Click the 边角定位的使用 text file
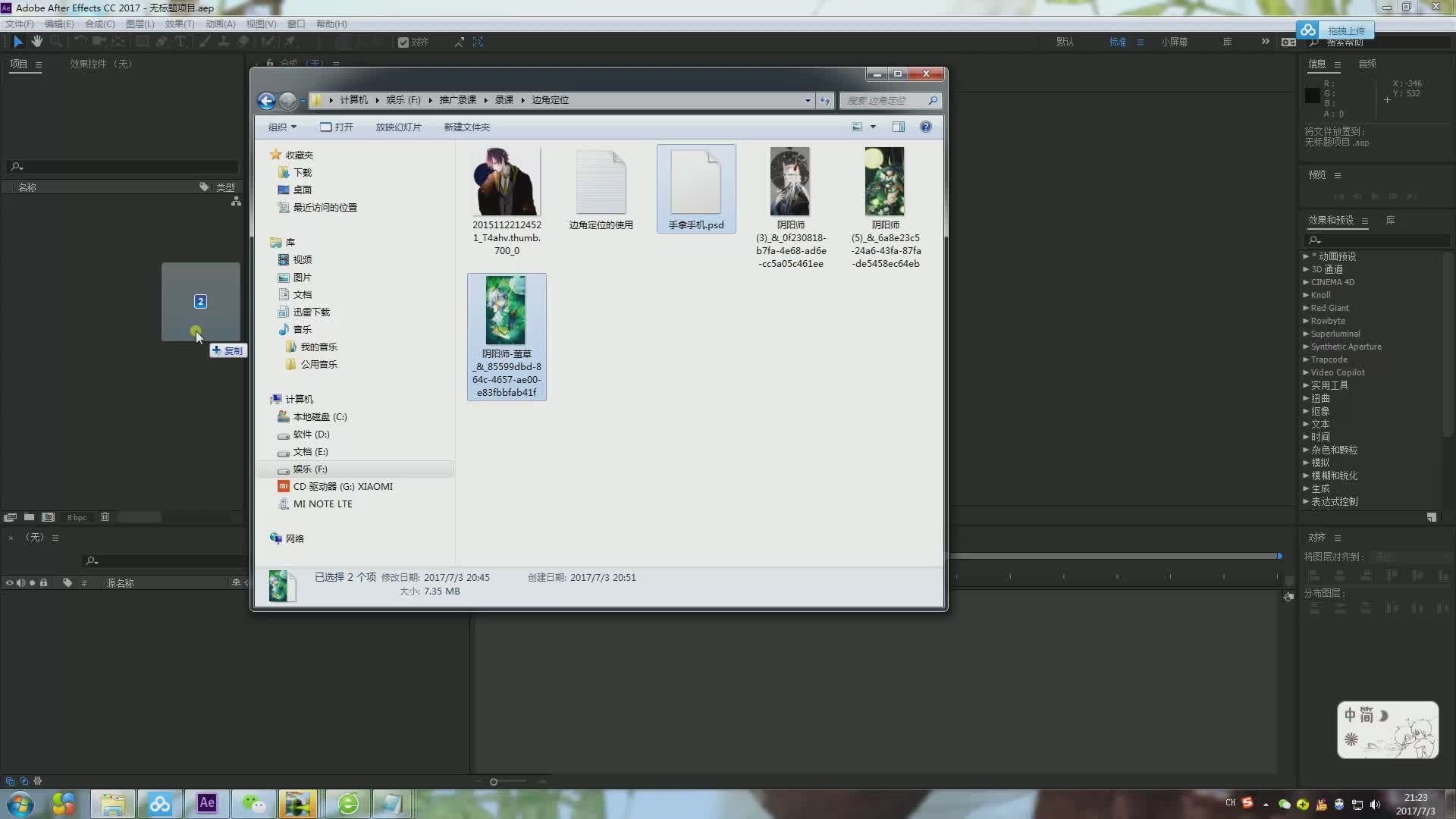 tap(601, 190)
